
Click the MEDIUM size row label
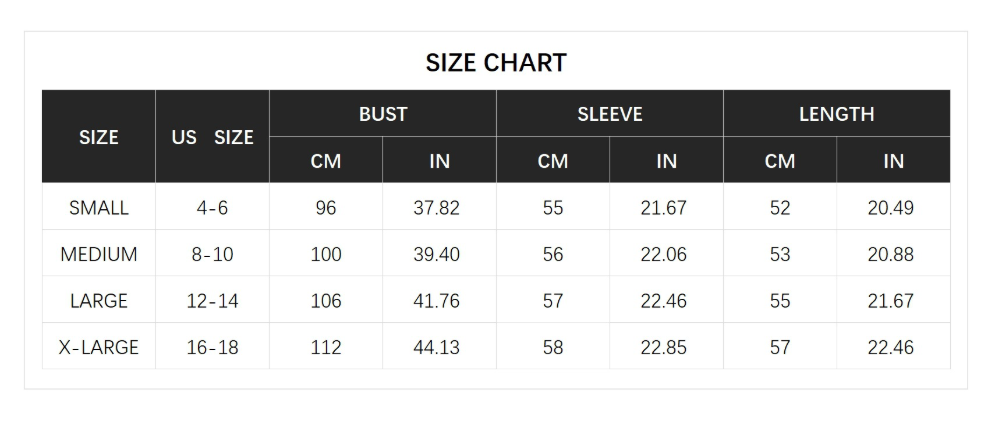click(x=98, y=254)
